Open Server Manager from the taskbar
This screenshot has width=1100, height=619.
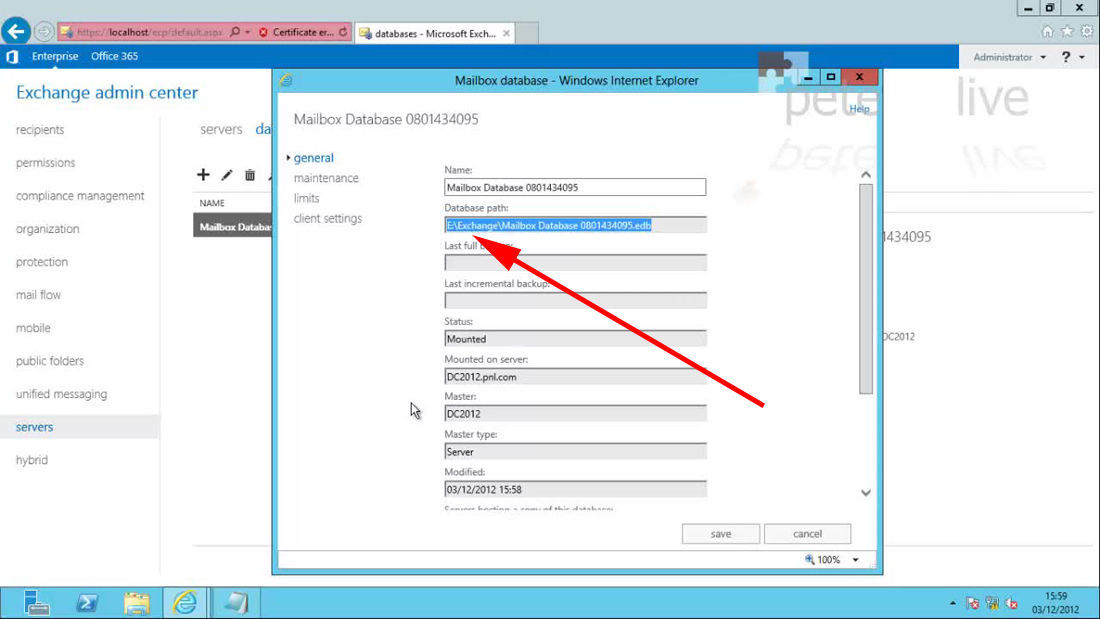(x=35, y=603)
